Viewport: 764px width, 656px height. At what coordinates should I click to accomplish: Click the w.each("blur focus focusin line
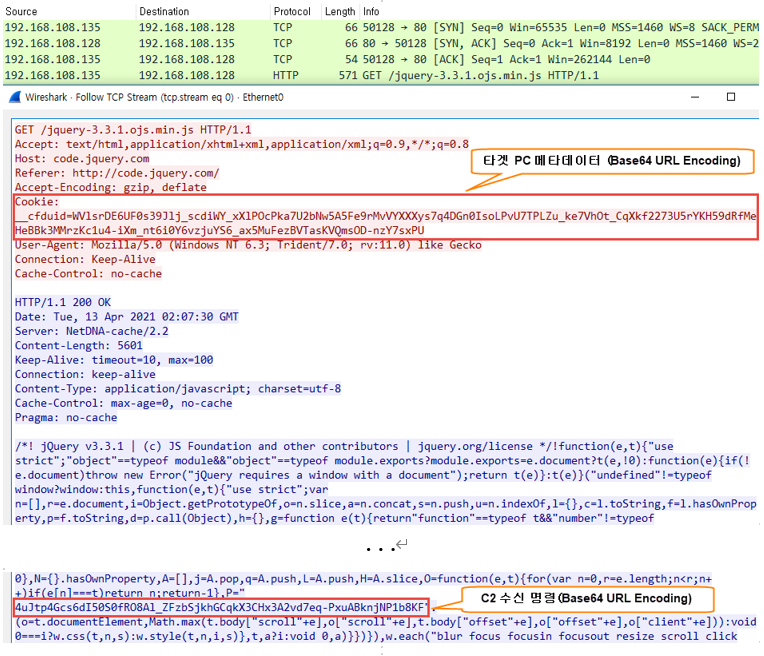point(376,636)
